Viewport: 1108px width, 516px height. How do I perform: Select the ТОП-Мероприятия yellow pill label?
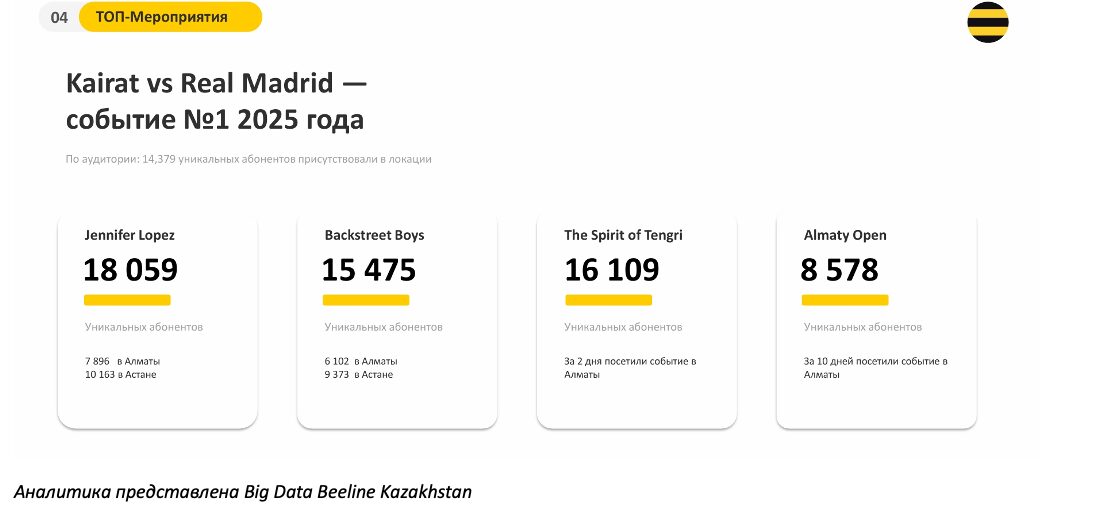(170, 17)
